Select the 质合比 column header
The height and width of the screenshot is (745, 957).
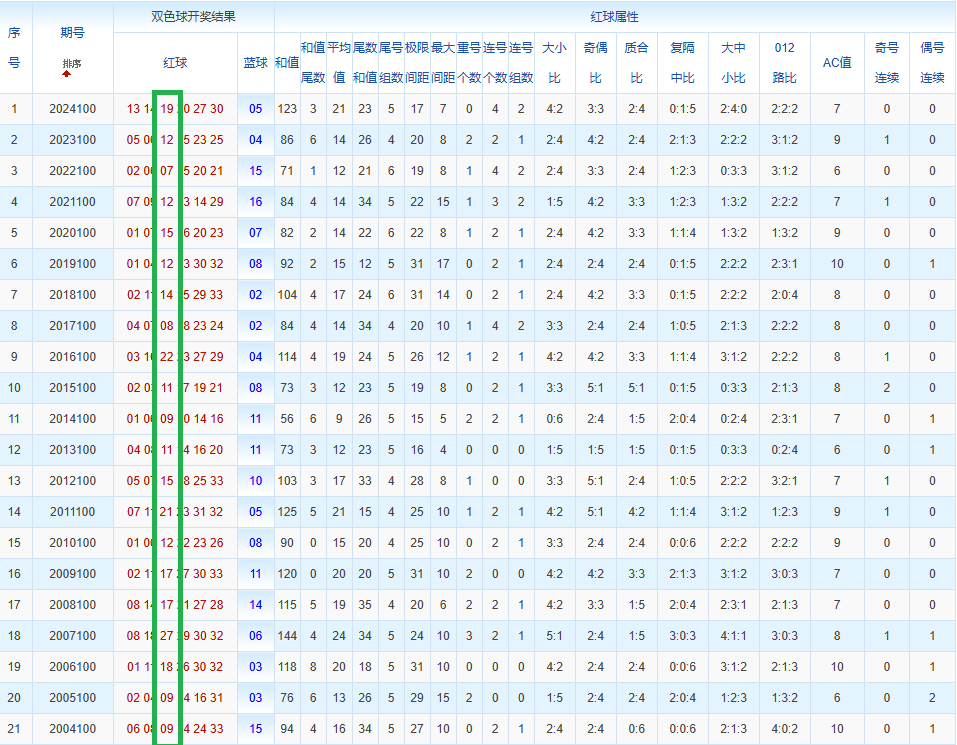[x=637, y=63]
